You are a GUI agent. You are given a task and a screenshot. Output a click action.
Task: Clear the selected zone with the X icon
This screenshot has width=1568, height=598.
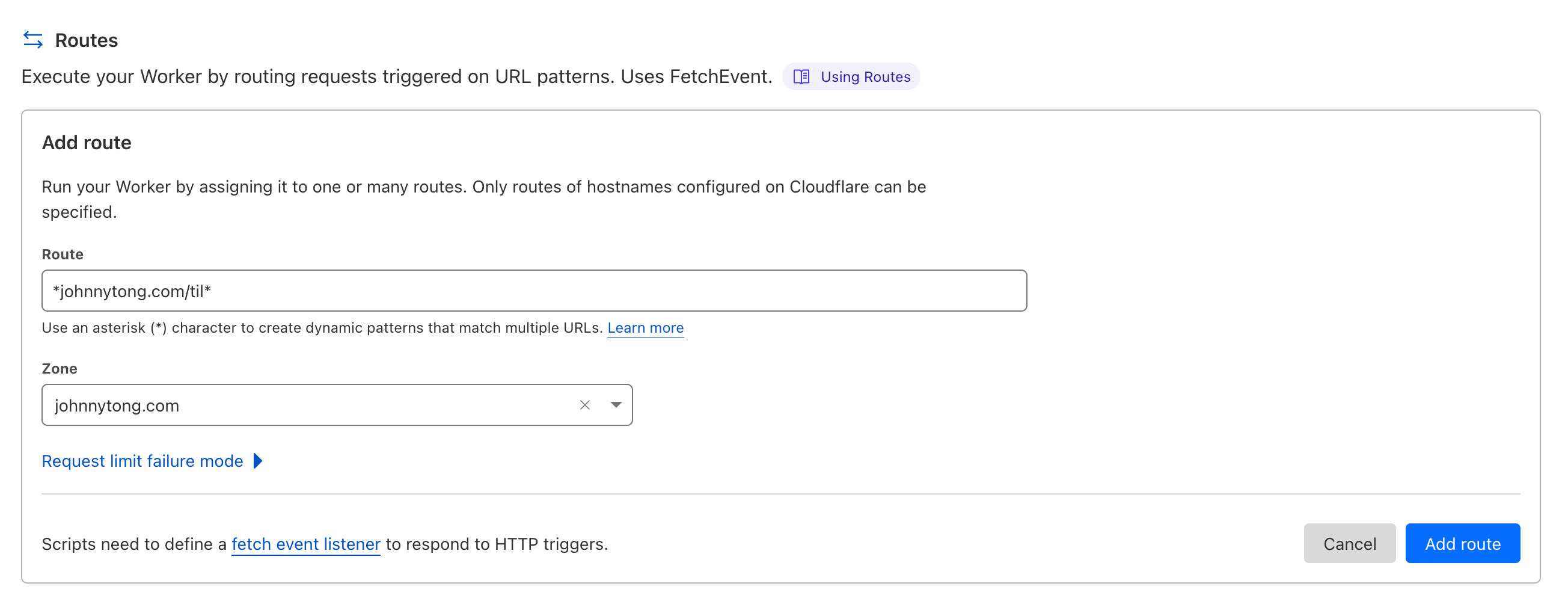click(584, 405)
